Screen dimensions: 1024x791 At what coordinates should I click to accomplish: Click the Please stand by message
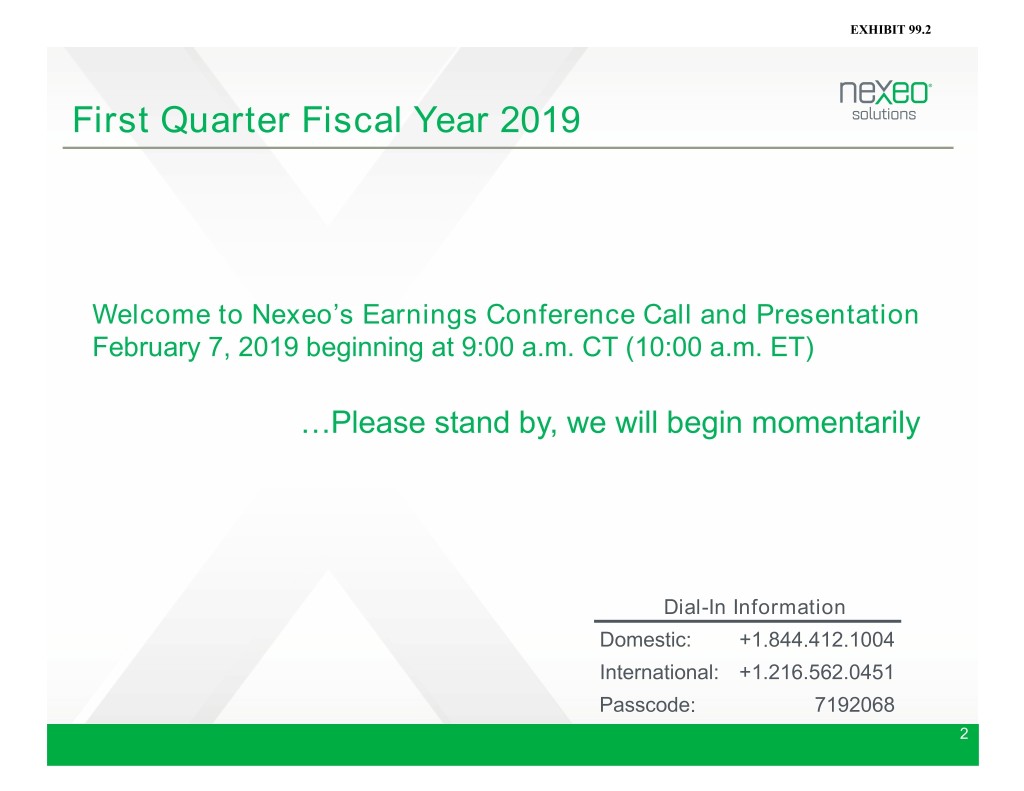[608, 424]
